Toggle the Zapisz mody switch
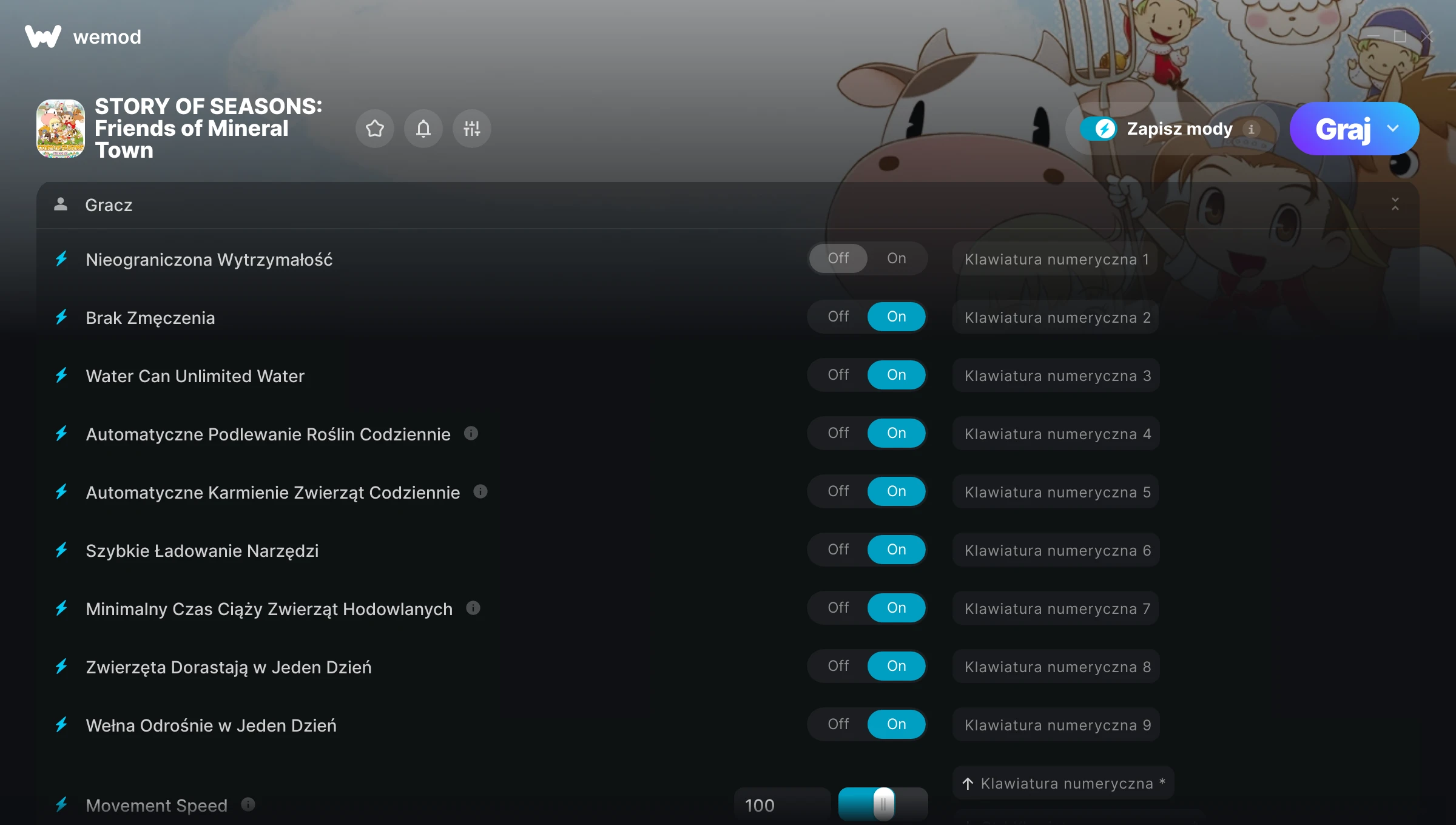This screenshot has height=825, width=1456. pyautogui.click(x=1099, y=129)
